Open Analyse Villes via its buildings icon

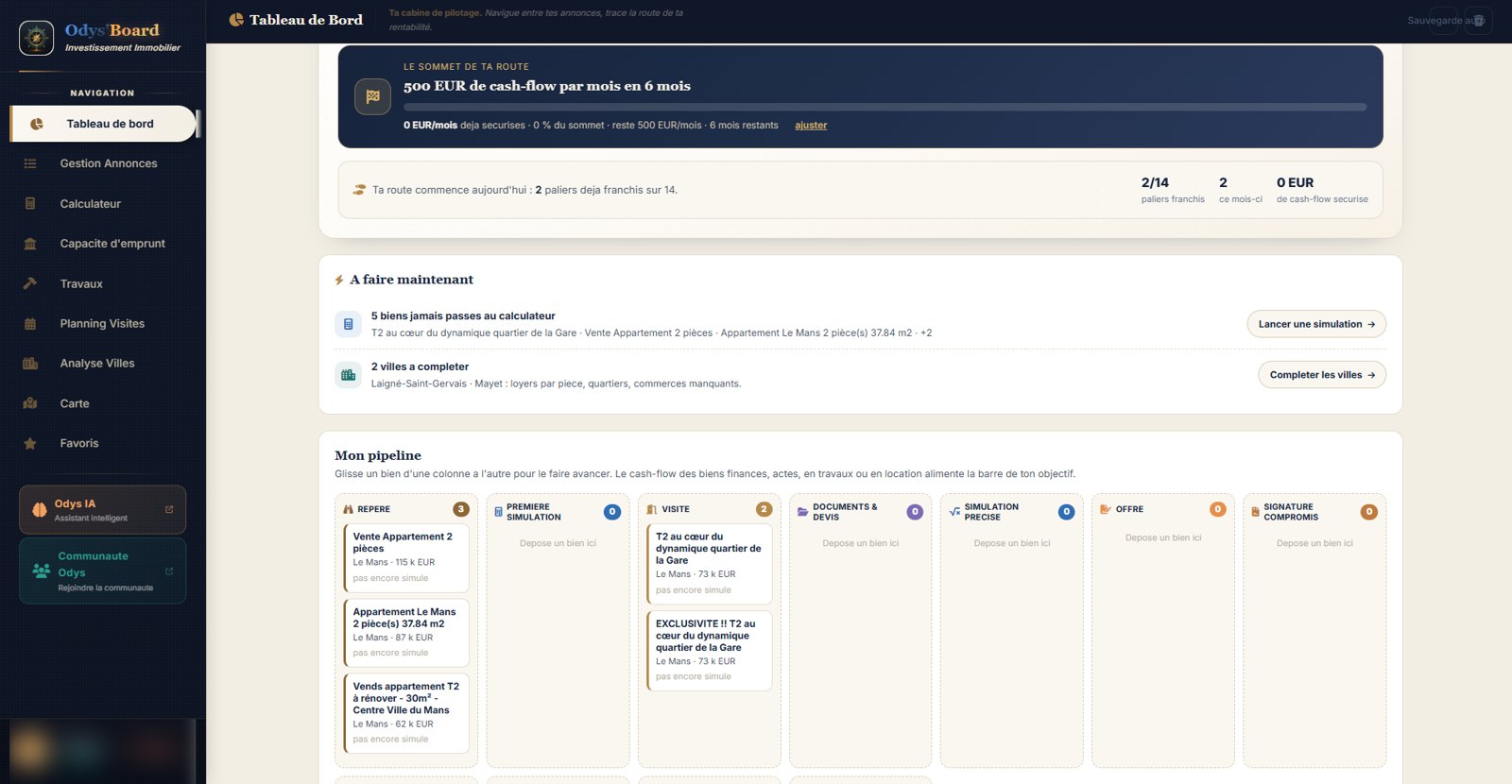(x=30, y=364)
